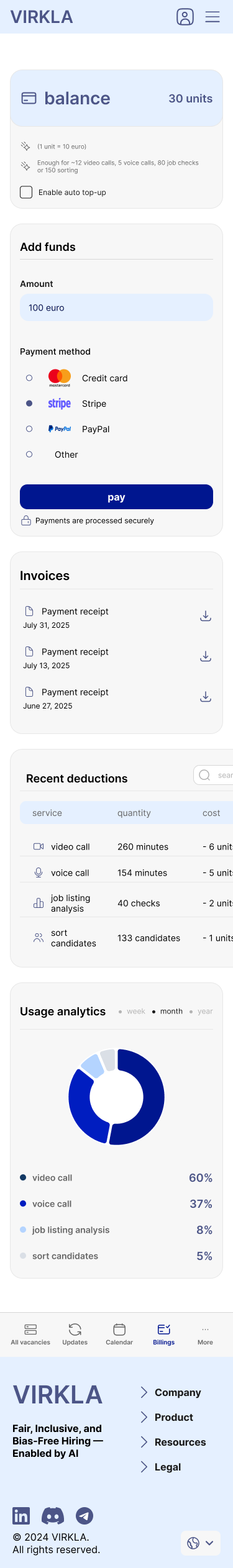Image resolution: width=233 pixels, height=1568 pixels.
Task: Switch usage analytics to week
Action: point(132,1012)
